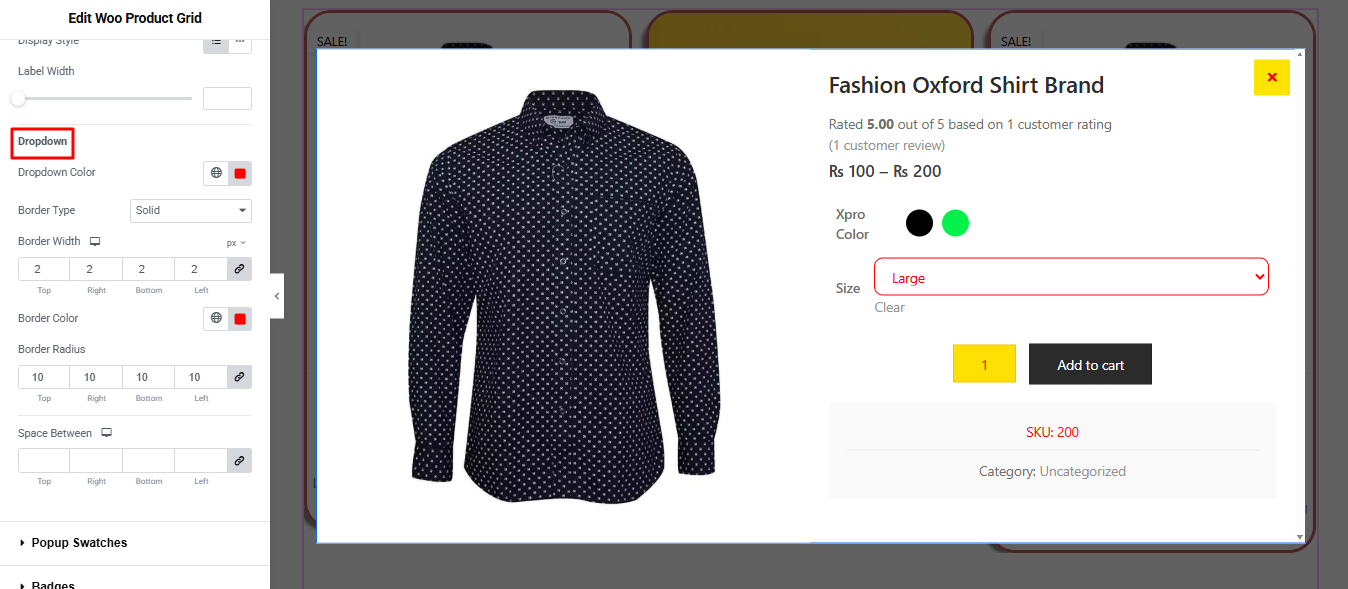This screenshot has height=589, width=1348.
Task: Open the Border Type dropdown
Action: tap(191, 211)
